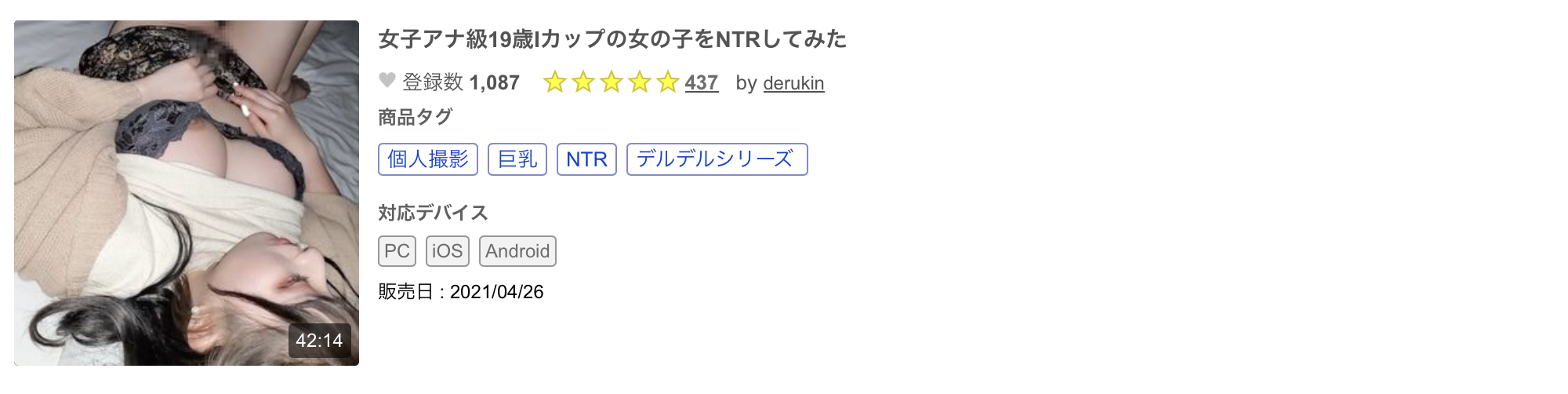This screenshot has height=394, width=1568.
Task: Click the 42:14 duration badge
Action: (x=319, y=341)
